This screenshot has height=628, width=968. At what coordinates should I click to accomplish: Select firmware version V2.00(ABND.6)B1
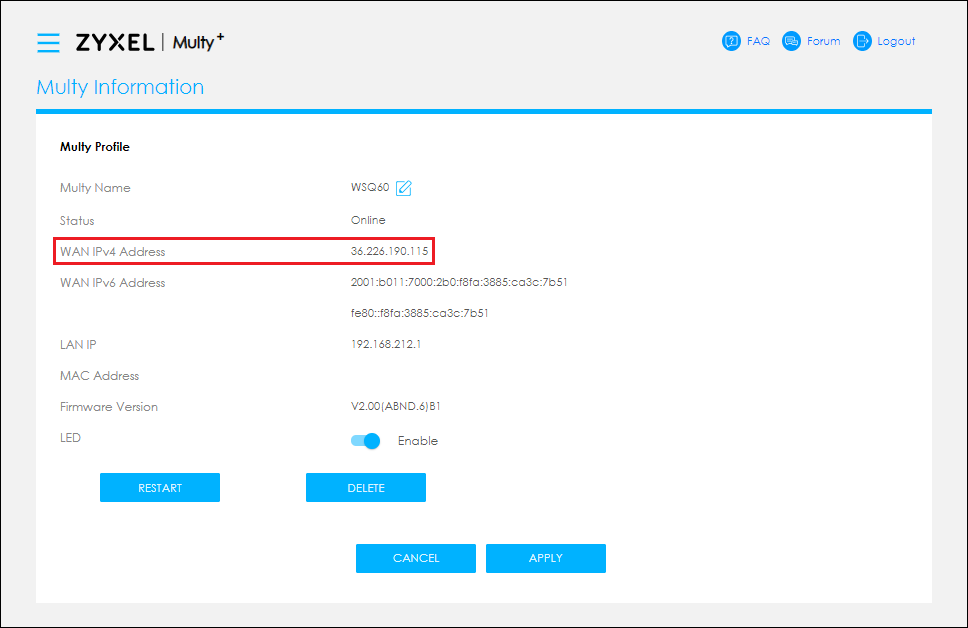tap(396, 406)
